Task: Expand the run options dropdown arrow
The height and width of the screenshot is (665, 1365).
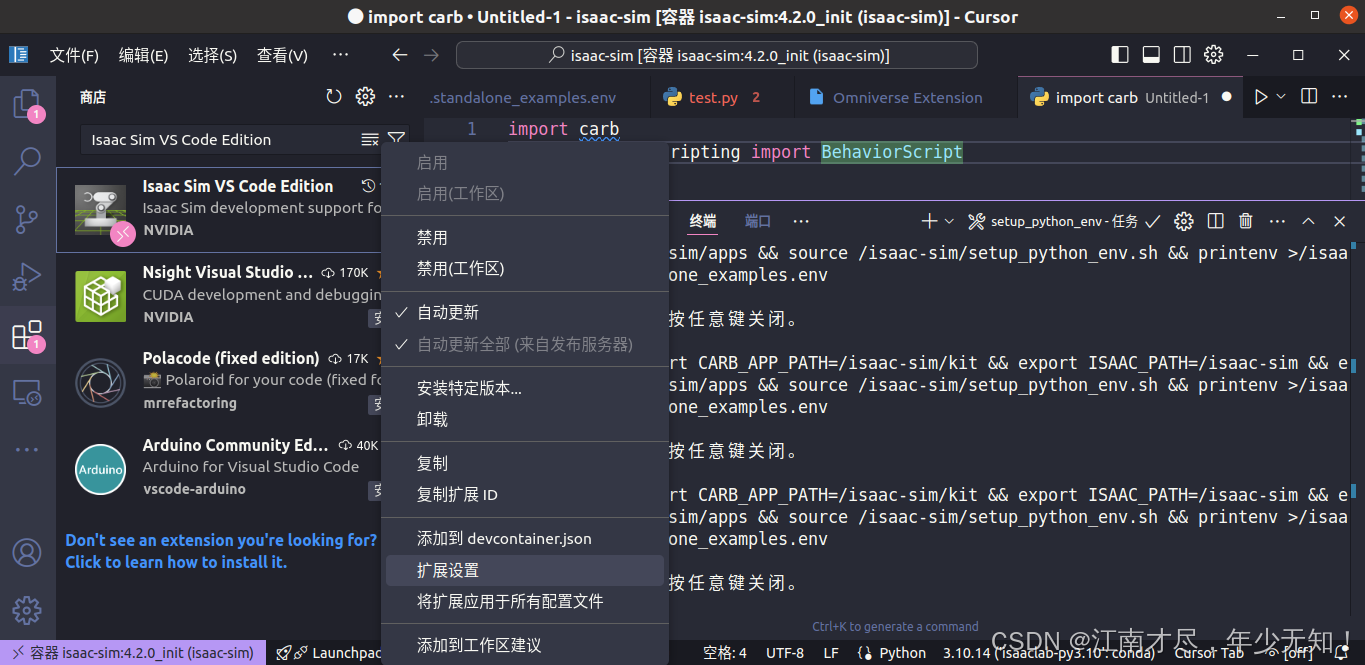Action: [x=1280, y=97]
